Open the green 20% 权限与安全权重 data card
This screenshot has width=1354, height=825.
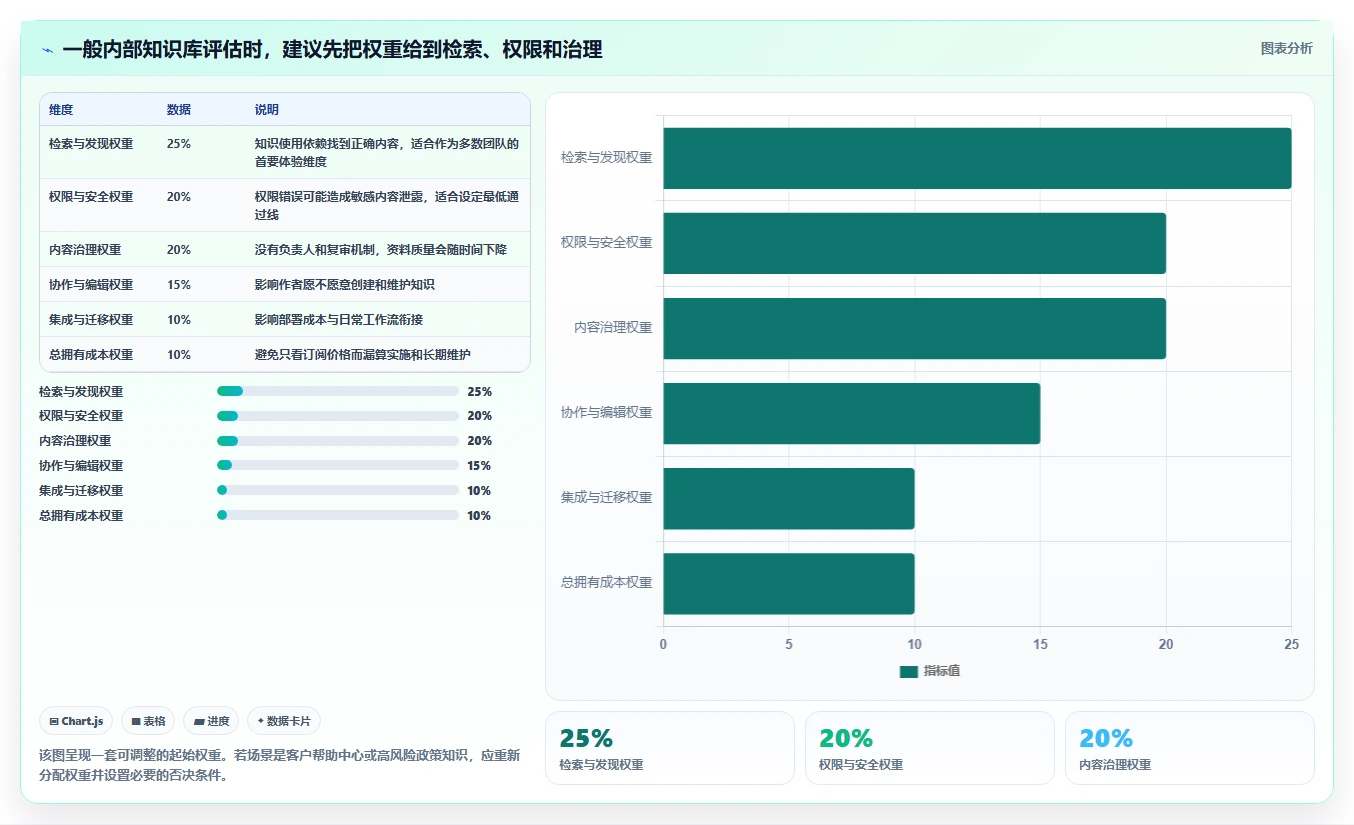(929, 747)
